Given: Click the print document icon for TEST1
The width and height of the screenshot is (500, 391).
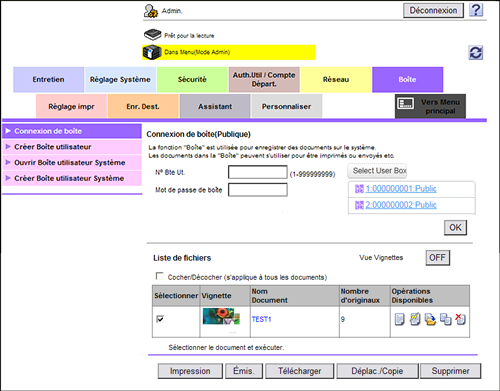Looking at the screenshot, I should pos(399,319).
